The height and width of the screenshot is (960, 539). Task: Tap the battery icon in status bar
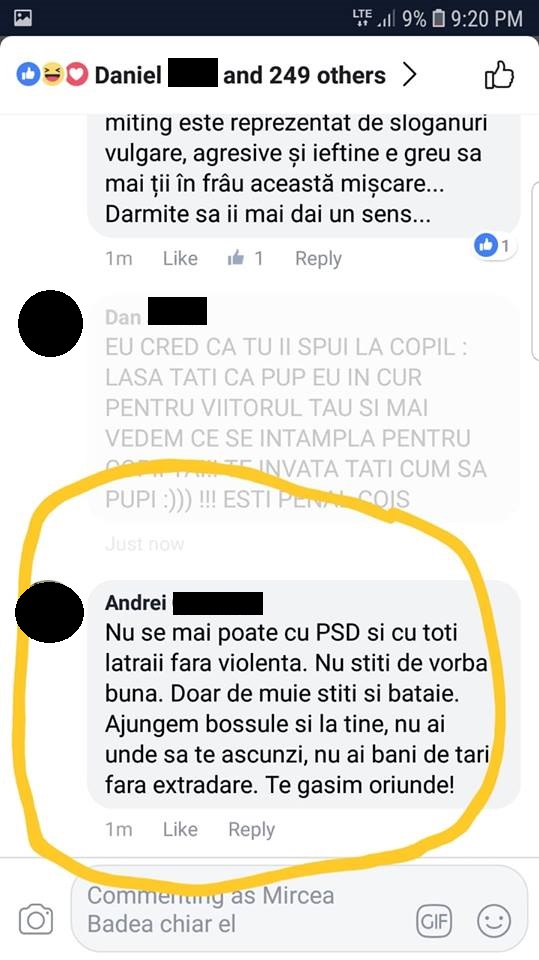(x=438, y=18)
